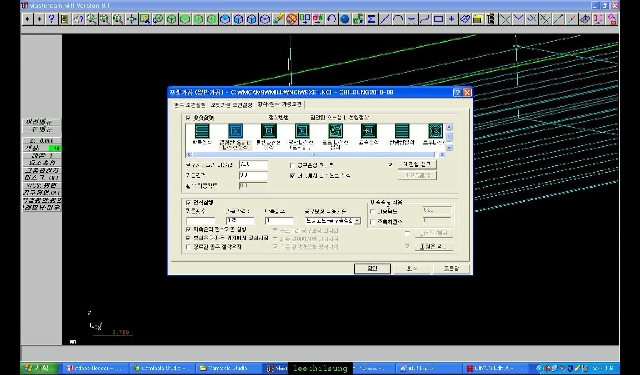Image resolution: width=640 pixels, height=375 pixels.
Task: Click the Create Spline toolbar icon
Action: click(424, 19)
